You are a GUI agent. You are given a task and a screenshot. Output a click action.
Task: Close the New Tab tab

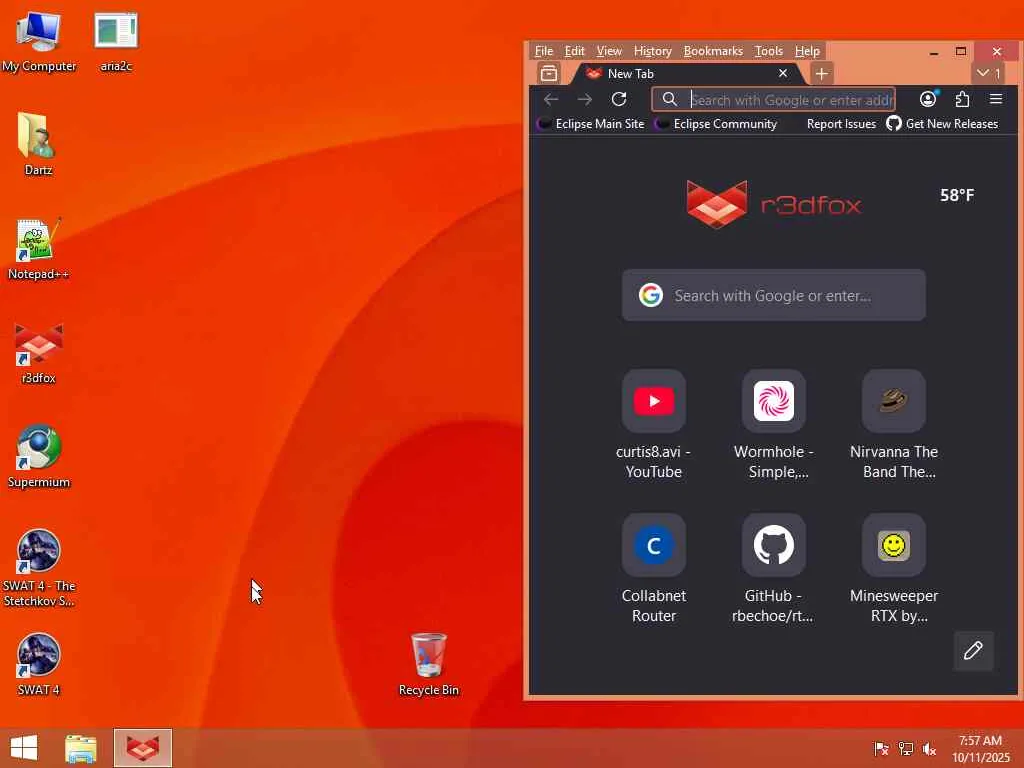[783, 73]
